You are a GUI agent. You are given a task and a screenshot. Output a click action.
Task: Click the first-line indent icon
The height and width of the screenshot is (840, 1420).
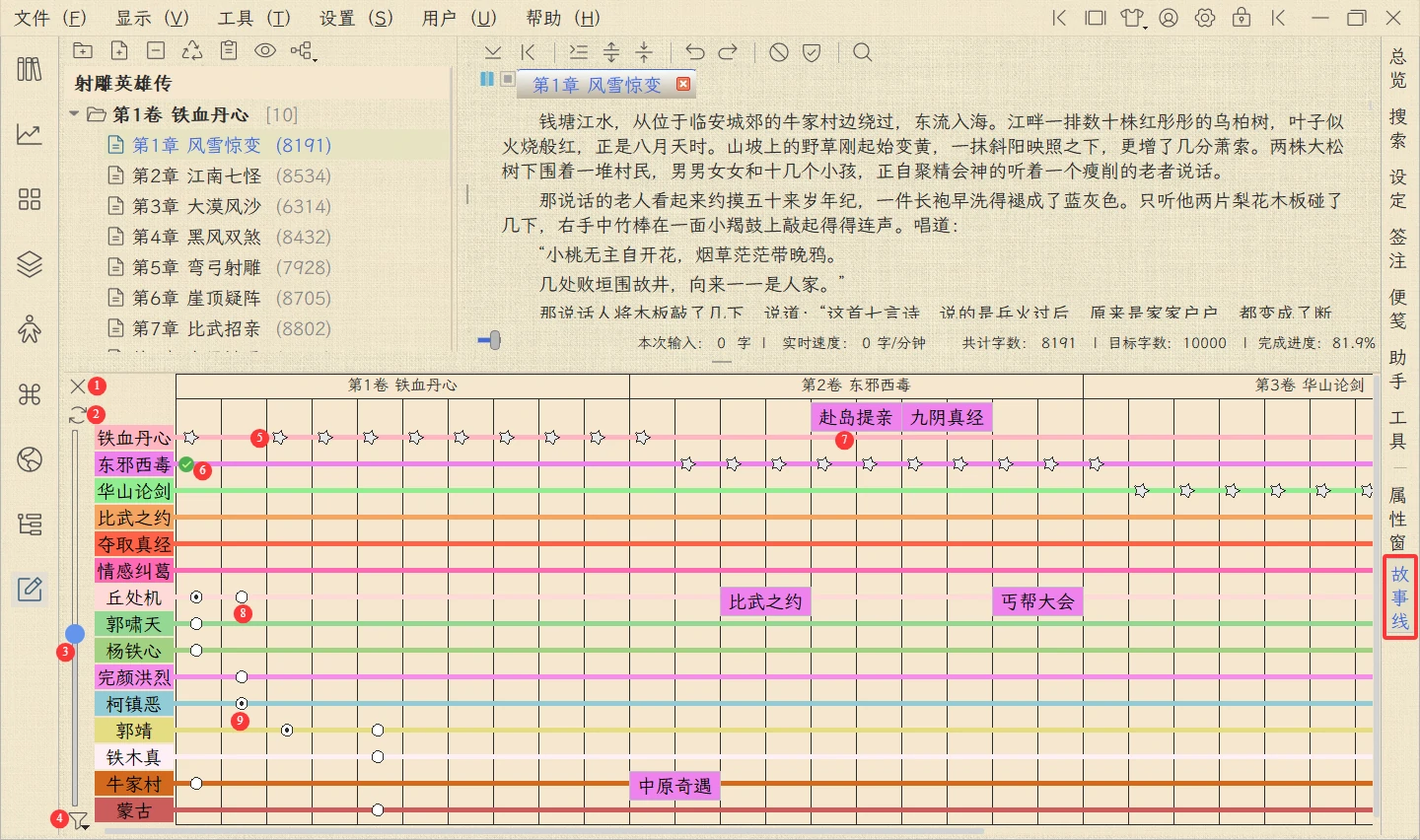[578, 52]
